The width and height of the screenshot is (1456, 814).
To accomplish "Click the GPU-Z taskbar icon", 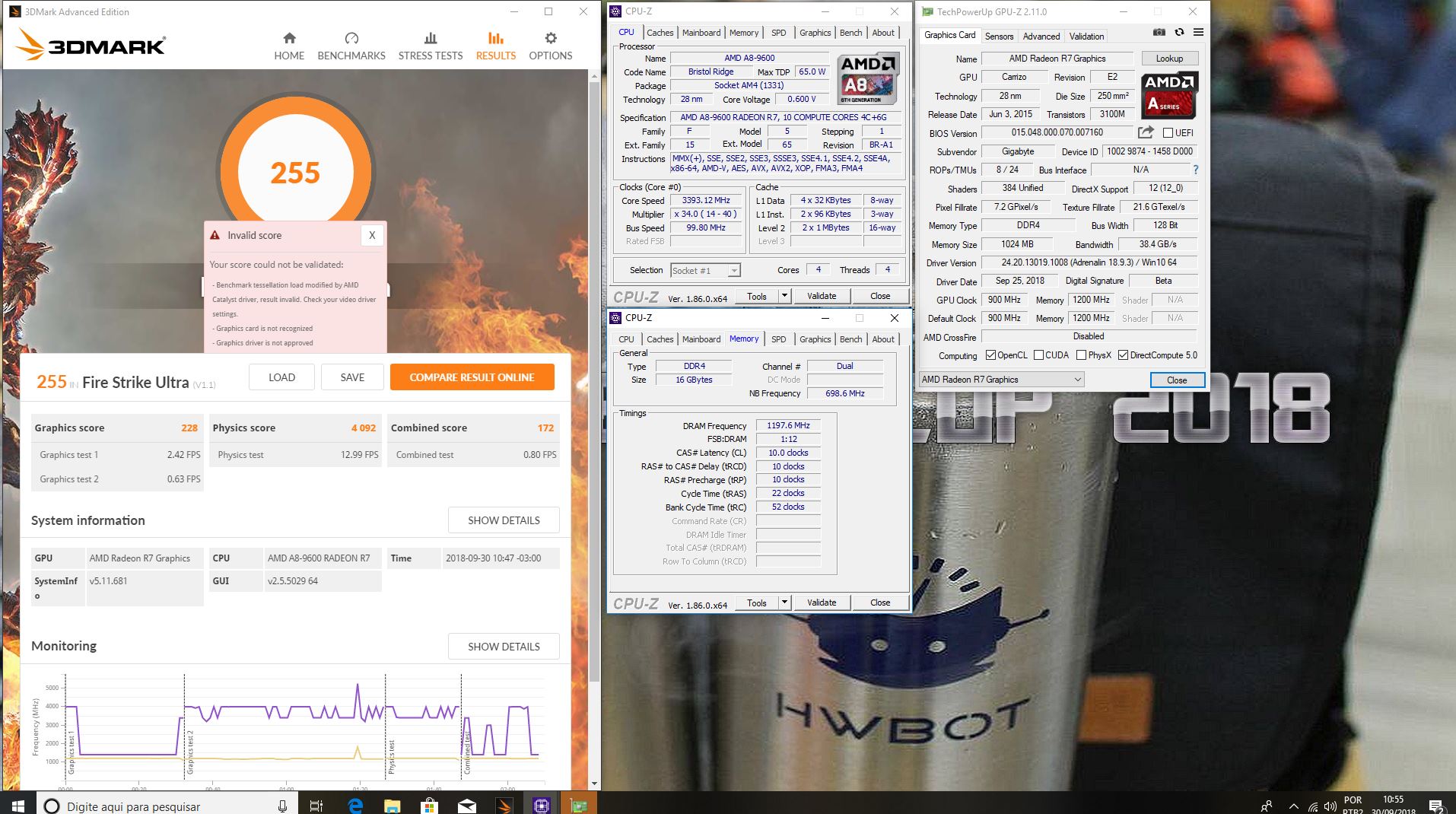I will click(x=578, y=805).
